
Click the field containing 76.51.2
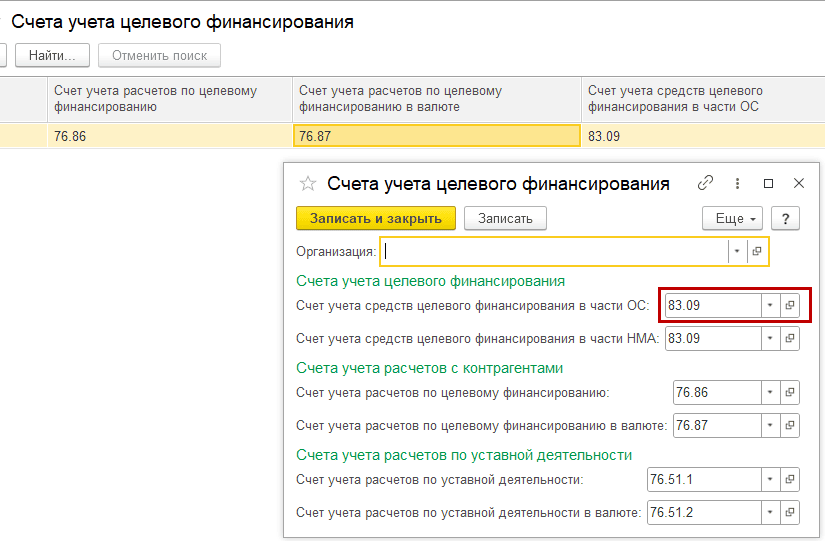[705, 512]
